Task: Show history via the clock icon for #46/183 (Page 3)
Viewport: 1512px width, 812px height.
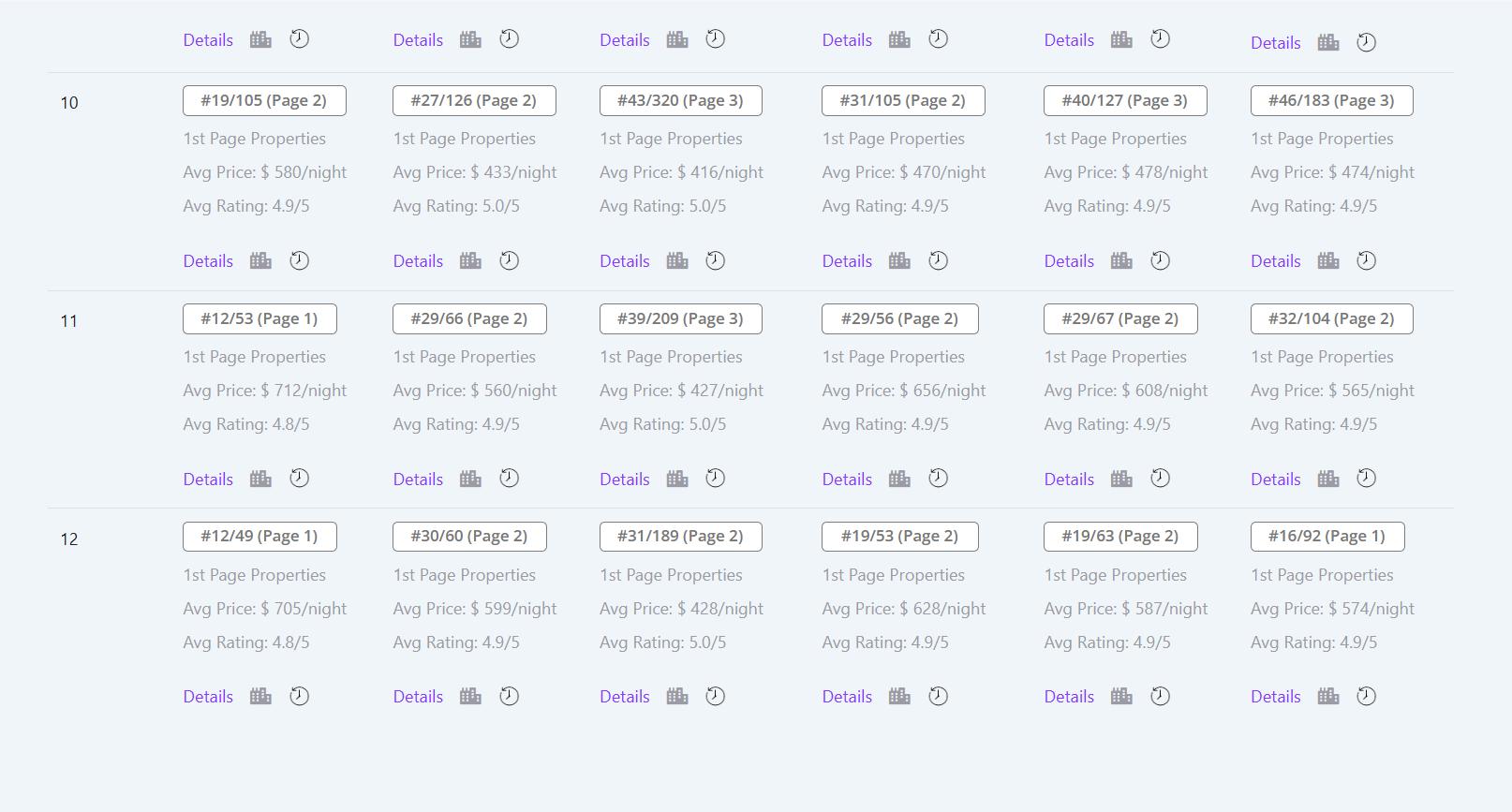Action: (1367, 260)
